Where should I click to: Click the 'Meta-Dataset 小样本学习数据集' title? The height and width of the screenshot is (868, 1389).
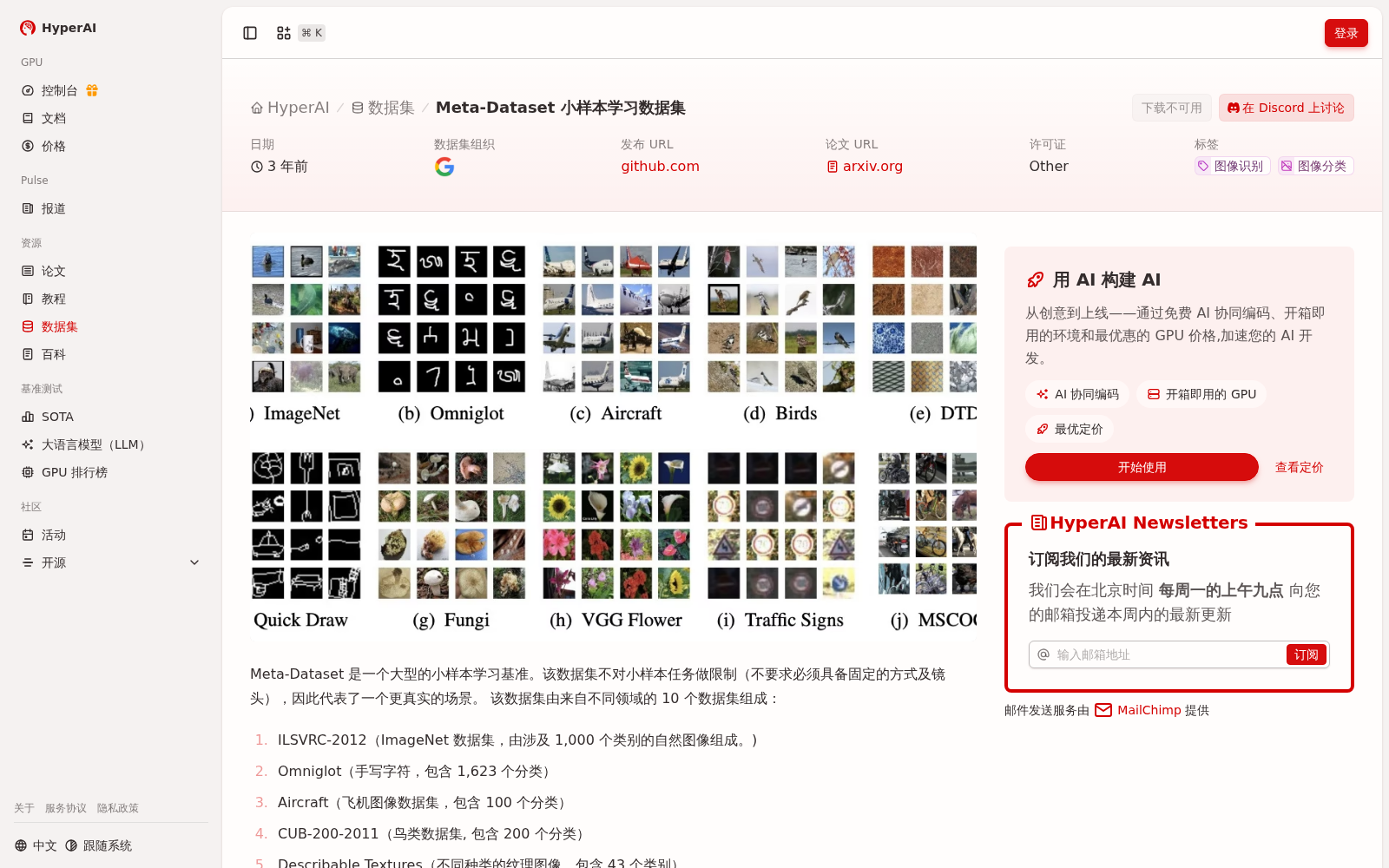(561, 108)
